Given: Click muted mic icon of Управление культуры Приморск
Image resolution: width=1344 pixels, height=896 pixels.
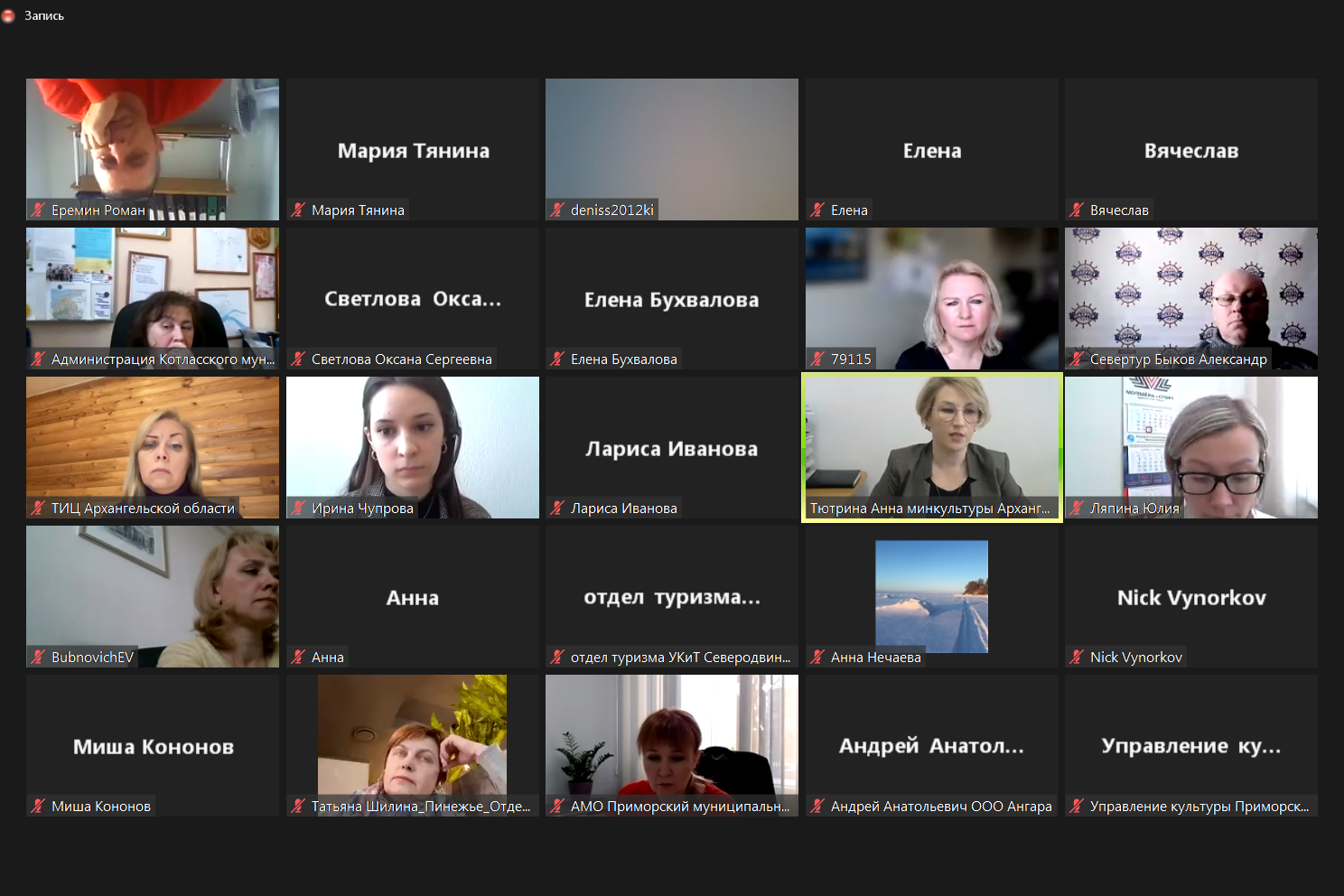Looking at the screenshot, I should pyautogui.click(x=1077, y=806).
